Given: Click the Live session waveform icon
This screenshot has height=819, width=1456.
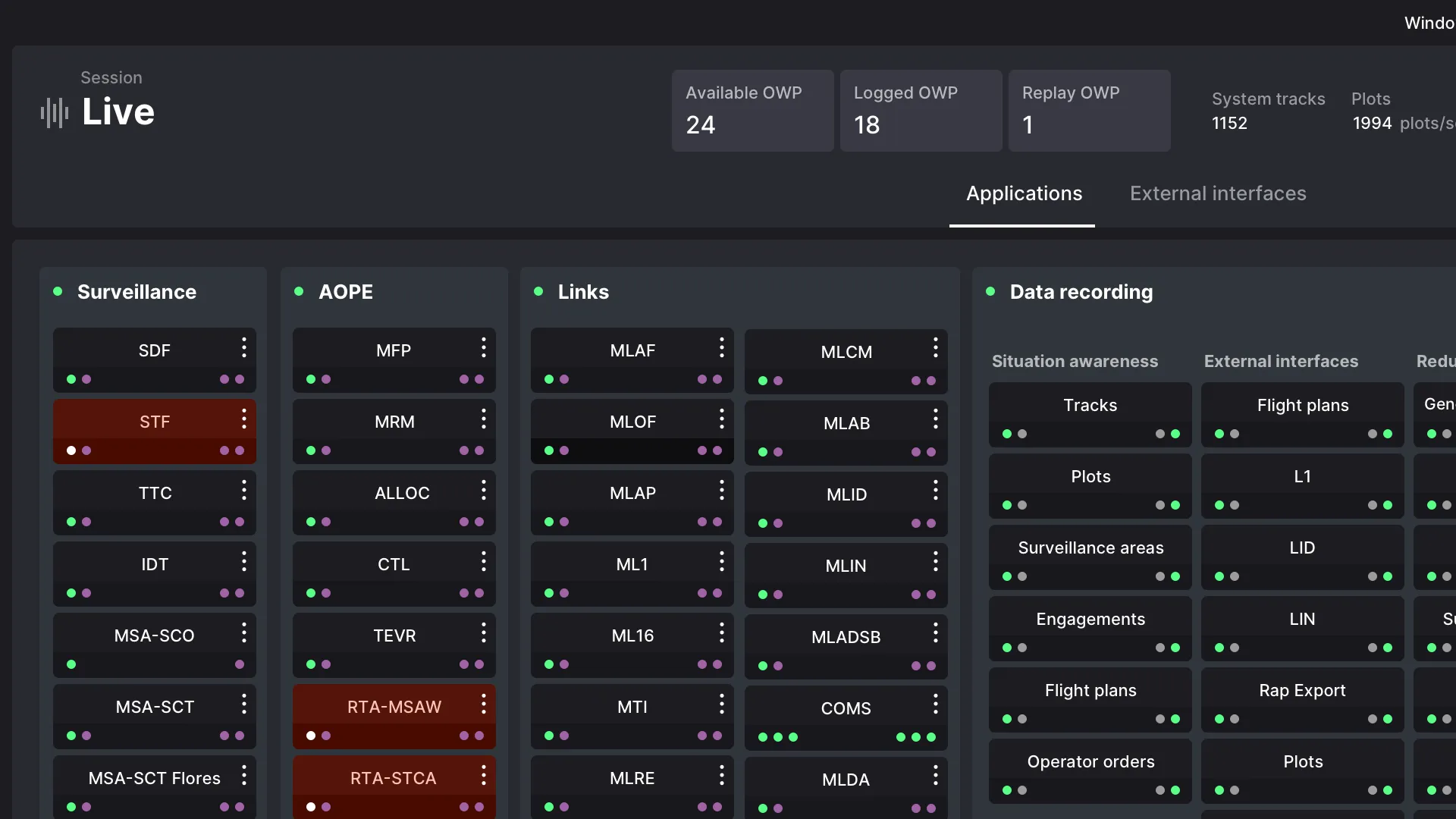Looking at the screenshot, I should (55, 113).
